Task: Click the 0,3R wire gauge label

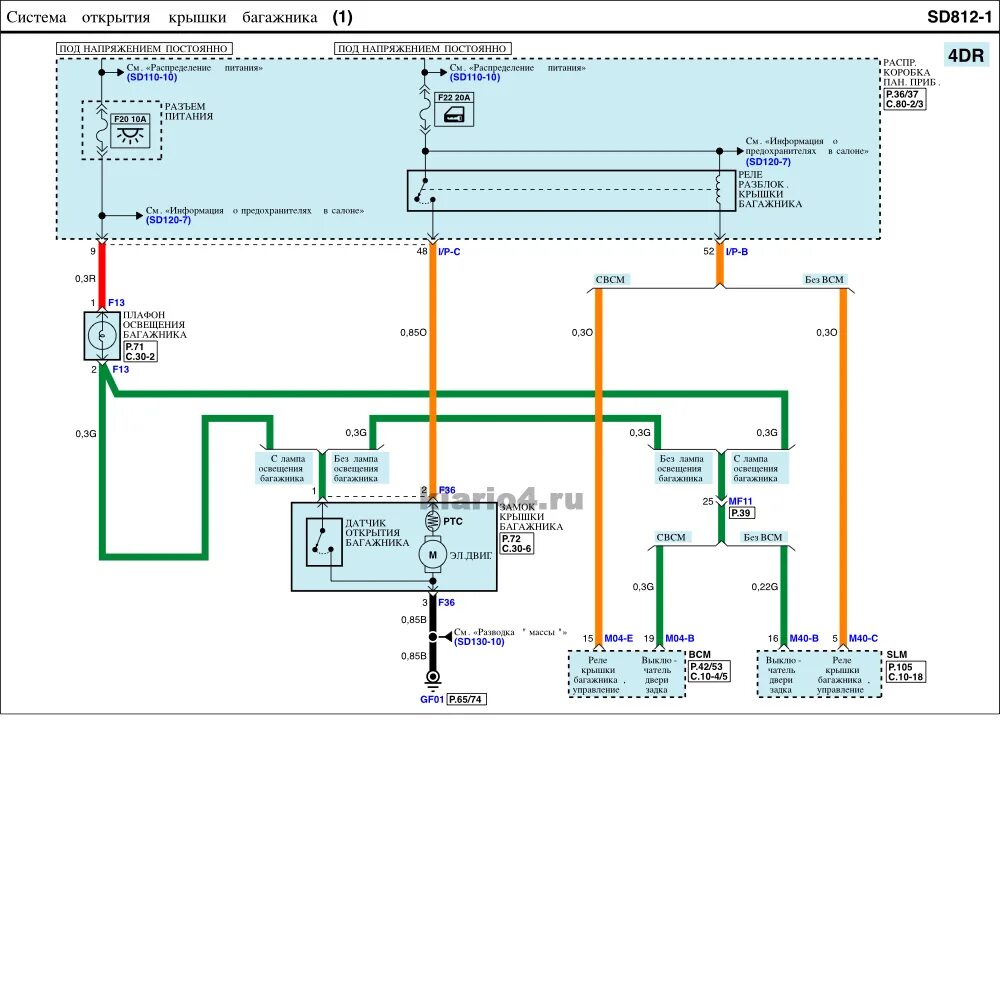Action: pos(85,279)
